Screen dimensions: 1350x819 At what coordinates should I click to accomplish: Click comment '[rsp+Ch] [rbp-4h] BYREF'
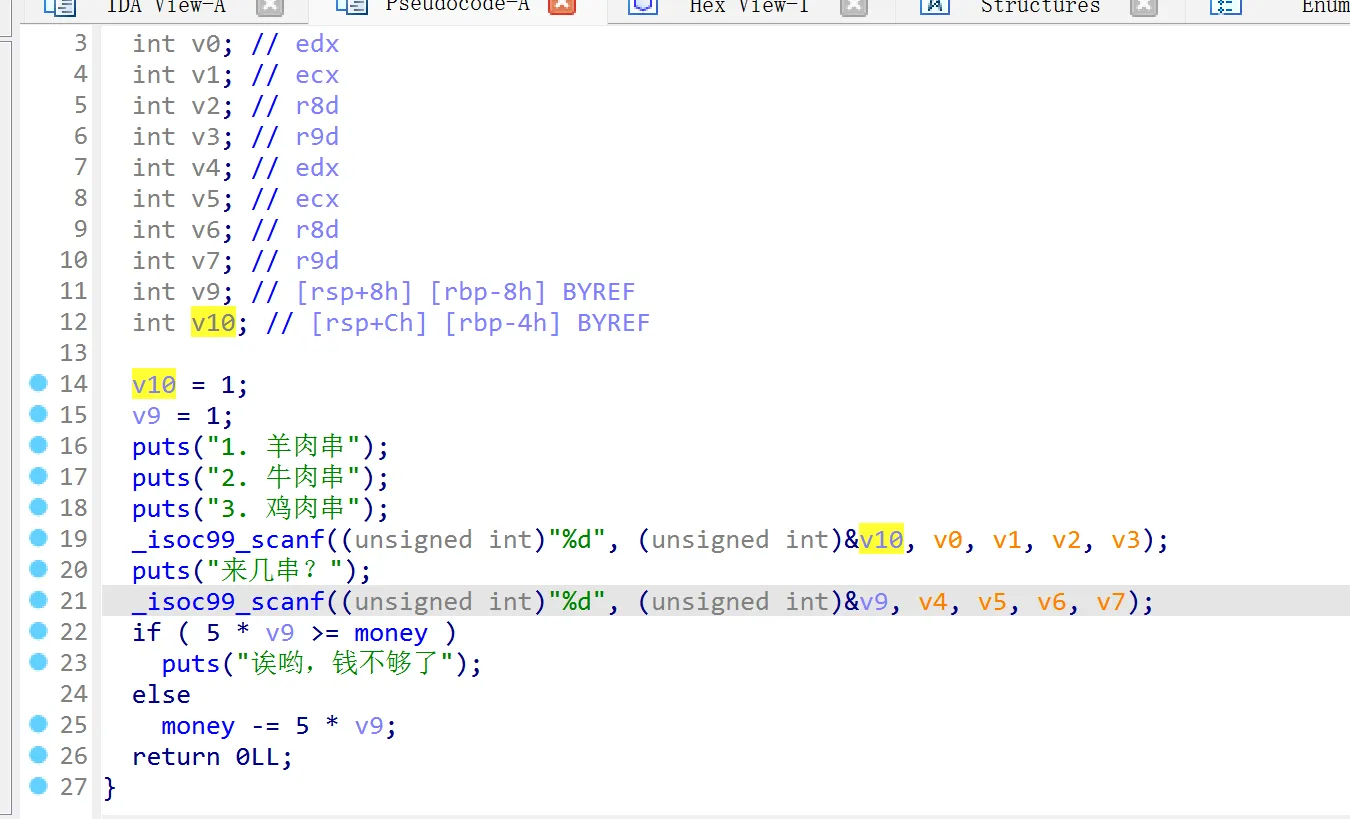(x=480, y=322)
